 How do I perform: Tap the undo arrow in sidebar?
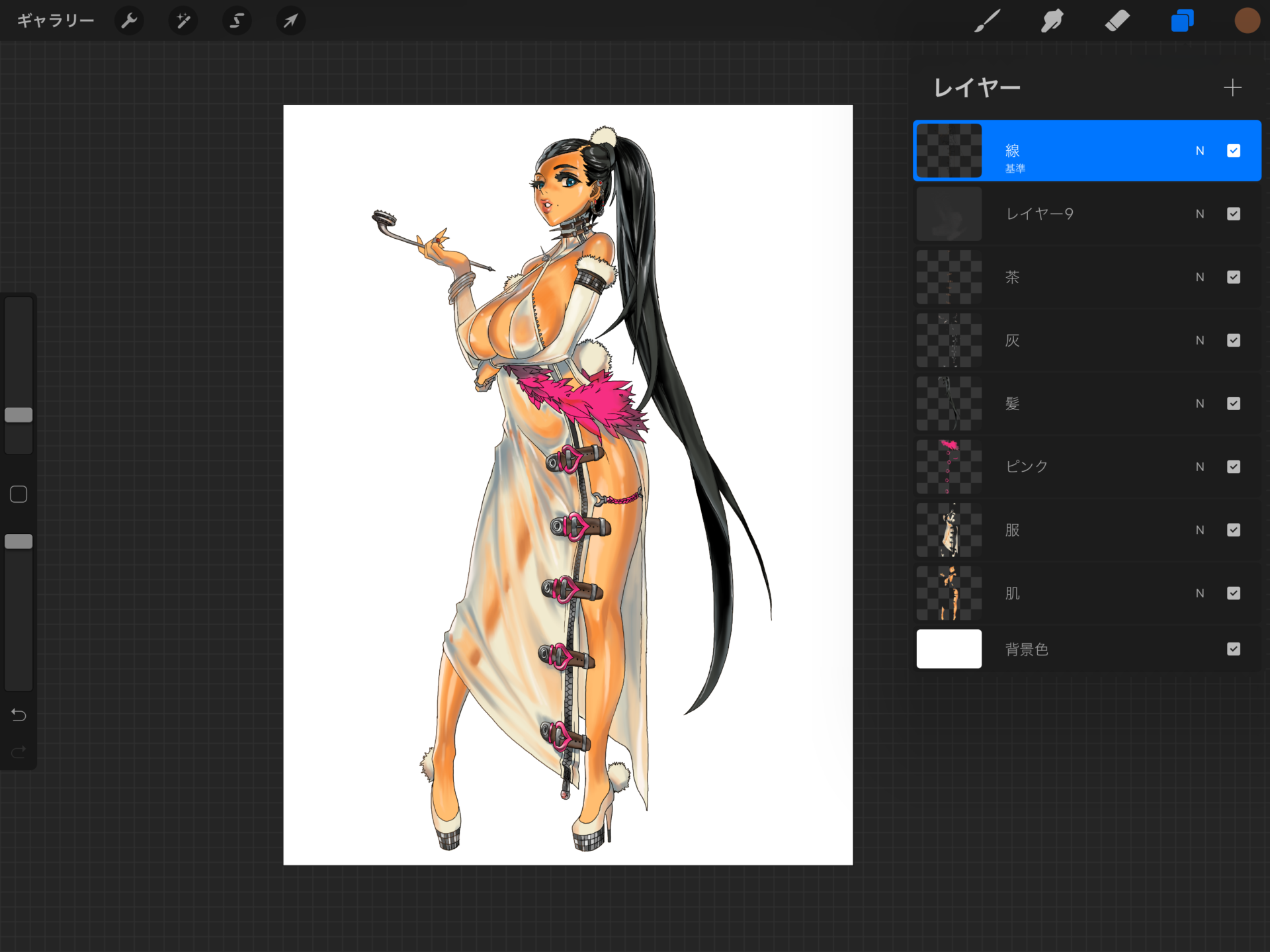point(19,714)
